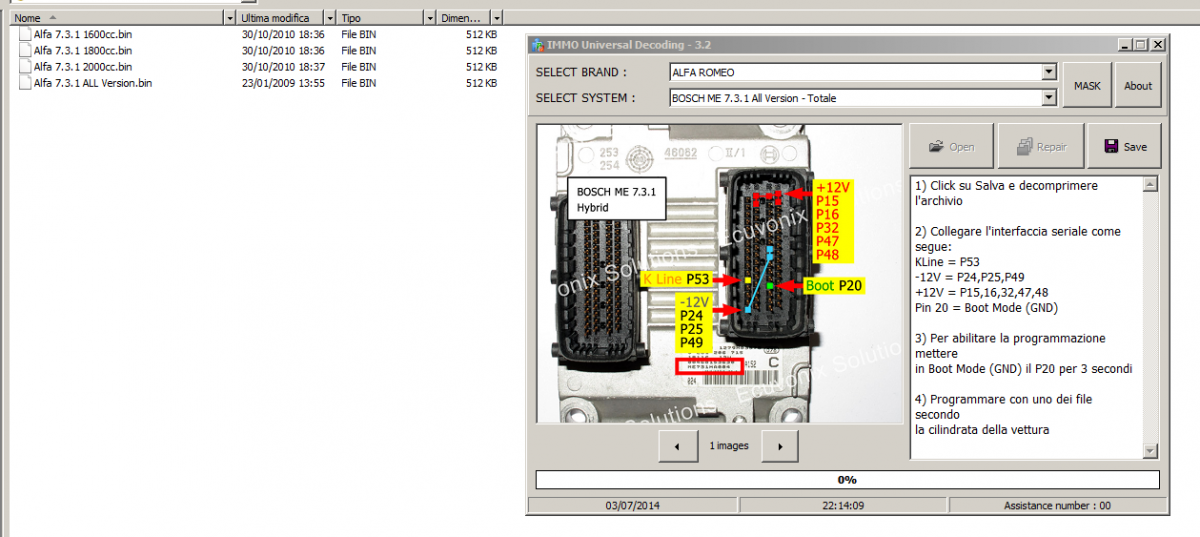
Task: Click 'KLine = P53' instruction line
Action: point(948,262)
